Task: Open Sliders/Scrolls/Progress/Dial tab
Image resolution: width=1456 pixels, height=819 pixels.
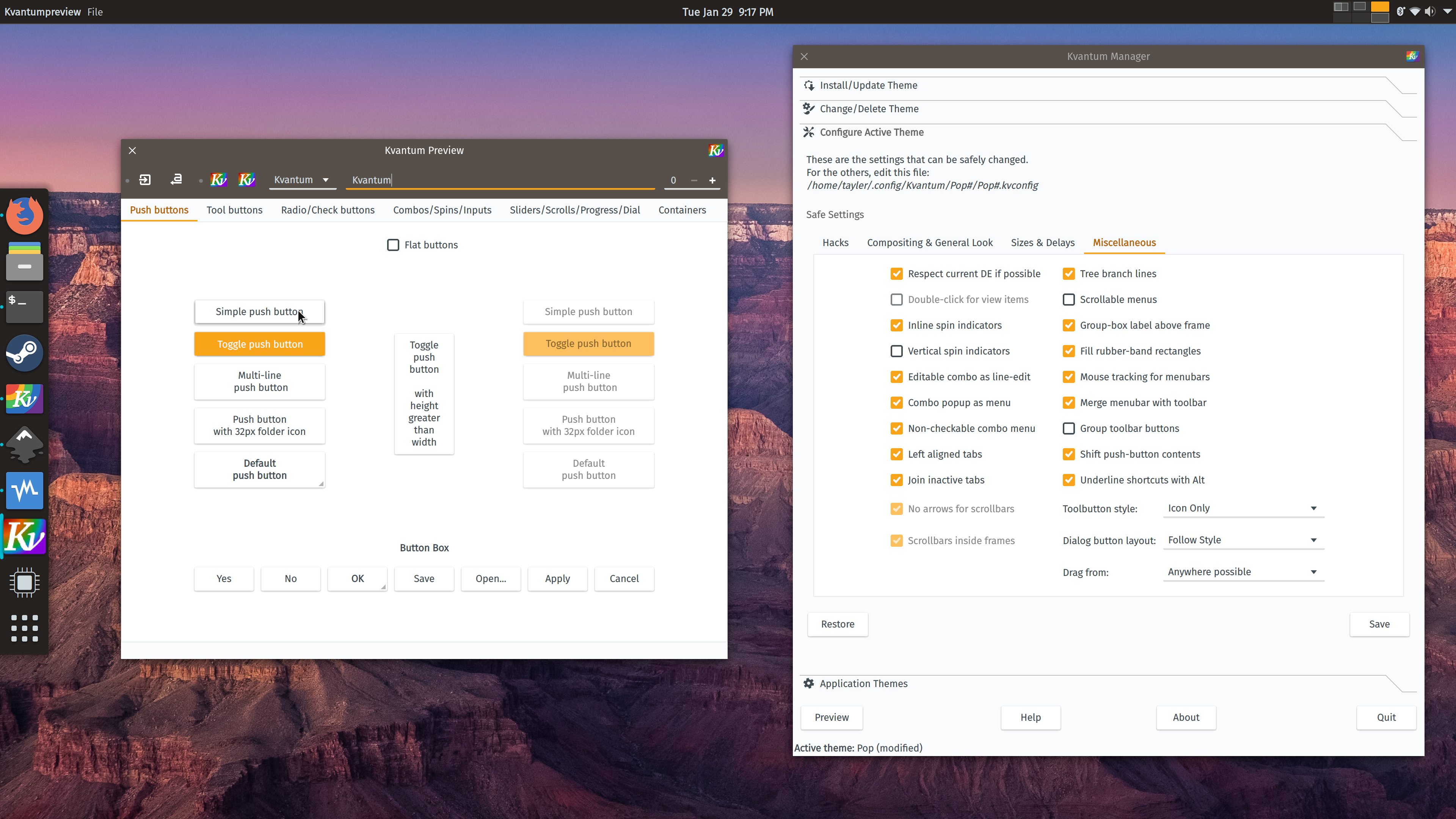Action: click(x=574, y=210)
